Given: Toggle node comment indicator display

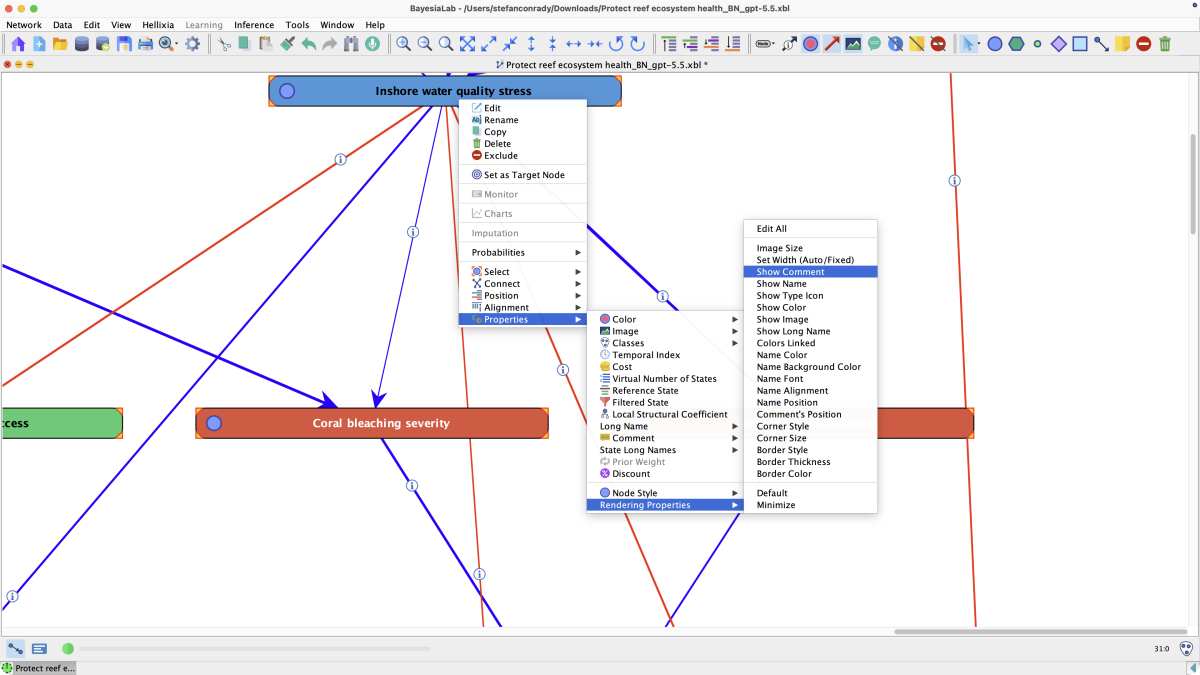Looking at the screenshot, I should coord(874,44).
